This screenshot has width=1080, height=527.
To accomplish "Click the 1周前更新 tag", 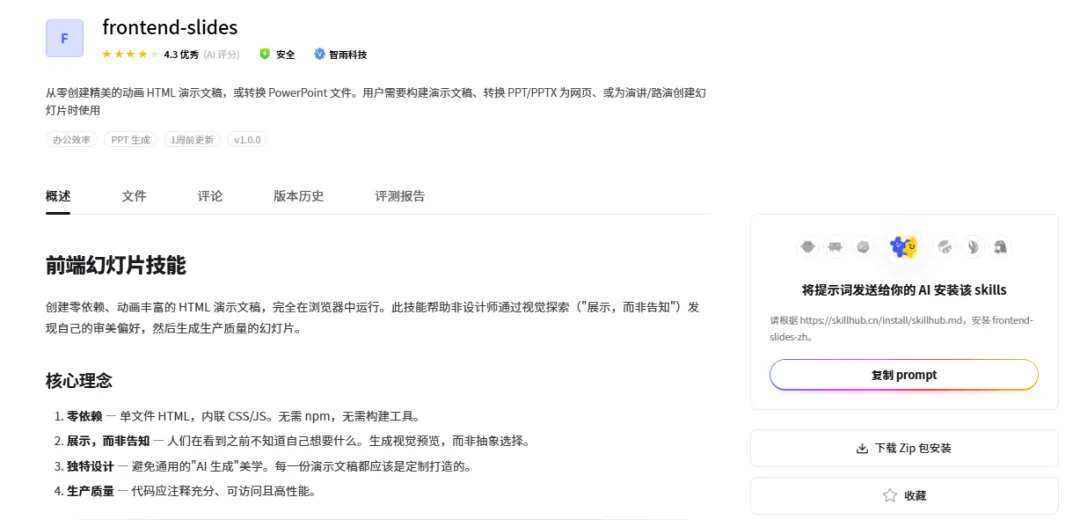I will pyautogui.click(x=192, y=140).
